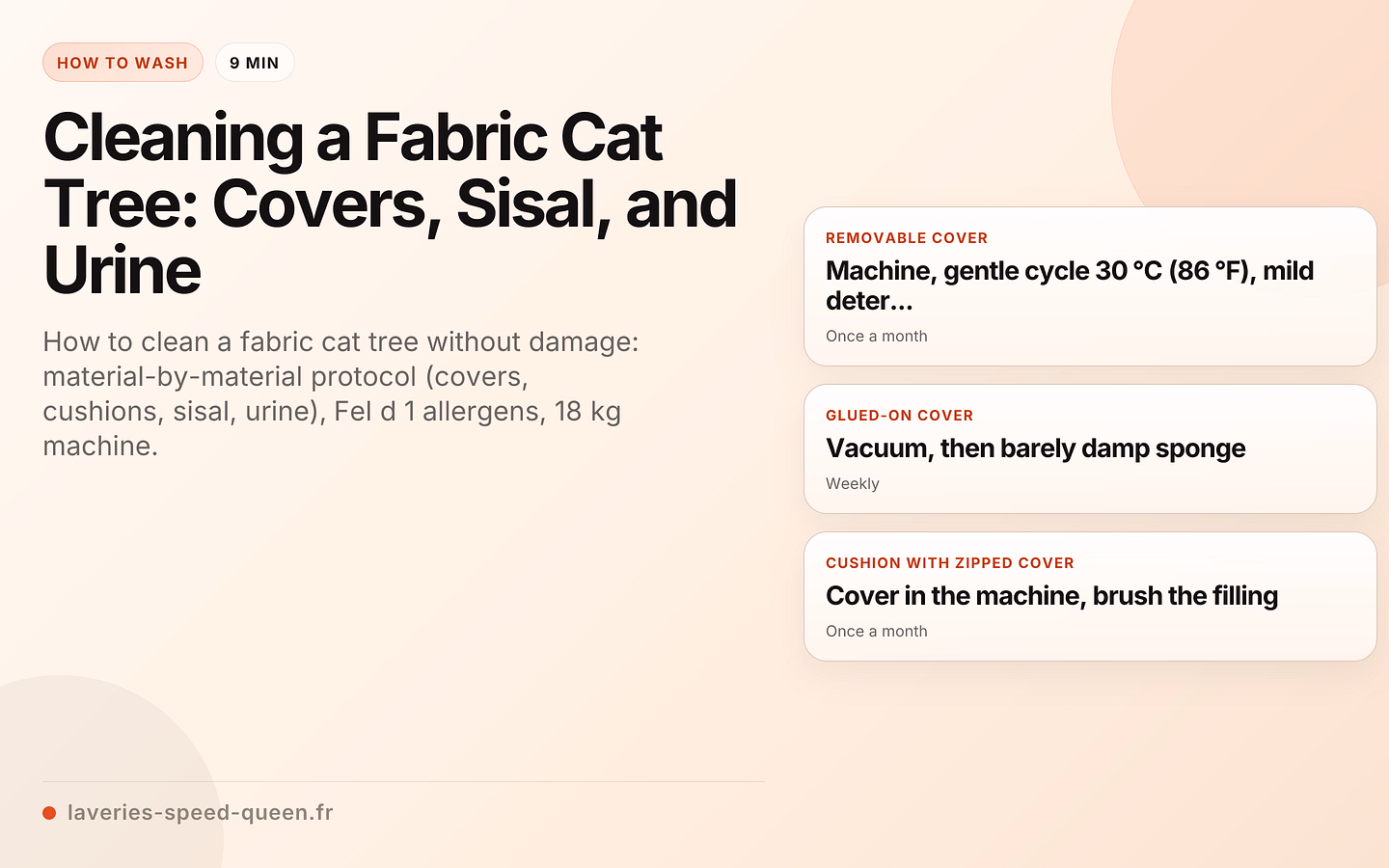Image resolution: width=1389 pixels, height=868 pixels.
Task: Open the laveries-speed-queen.fr site link
Action: pos(201,812)
